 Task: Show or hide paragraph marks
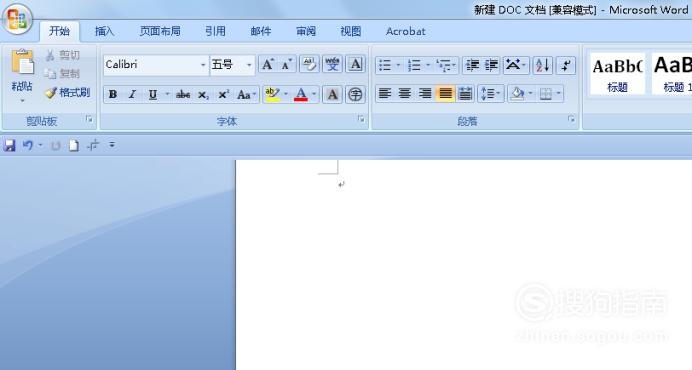click(x=566, y=65)
